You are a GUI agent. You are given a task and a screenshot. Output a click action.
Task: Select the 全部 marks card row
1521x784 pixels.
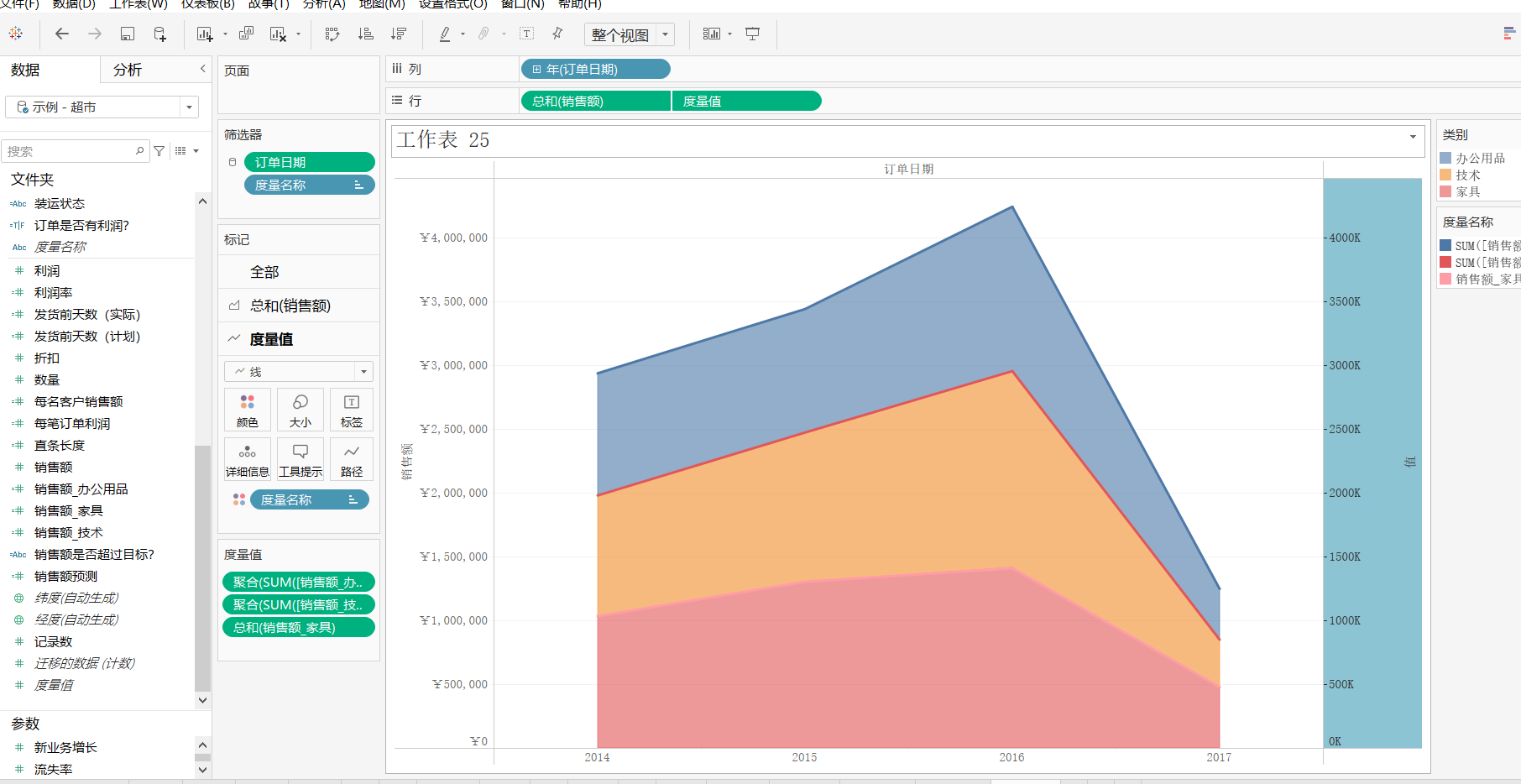pos(299,272)
